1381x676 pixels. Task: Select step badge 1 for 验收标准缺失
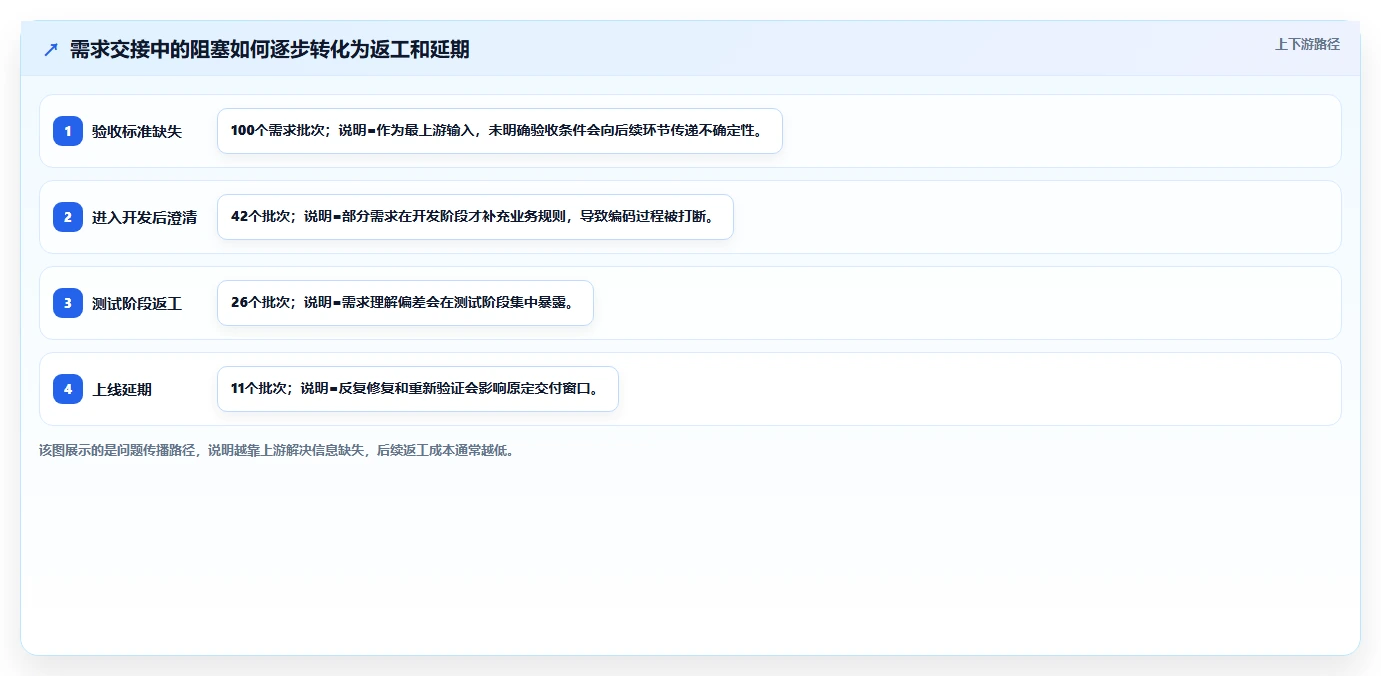(x=68, y=131)
